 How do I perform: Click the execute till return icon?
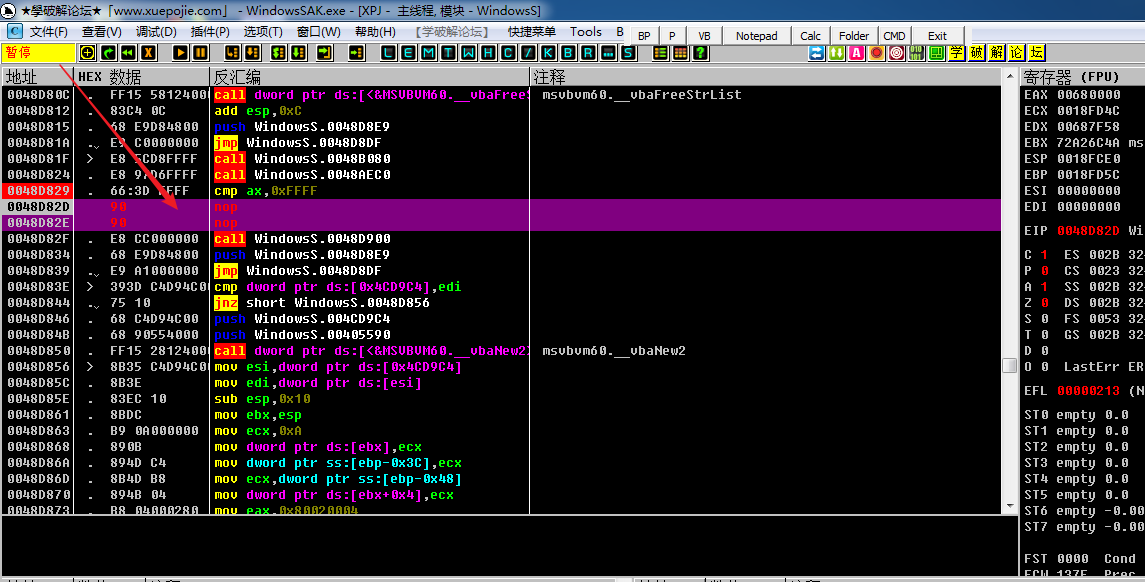[x=324, y=53]
